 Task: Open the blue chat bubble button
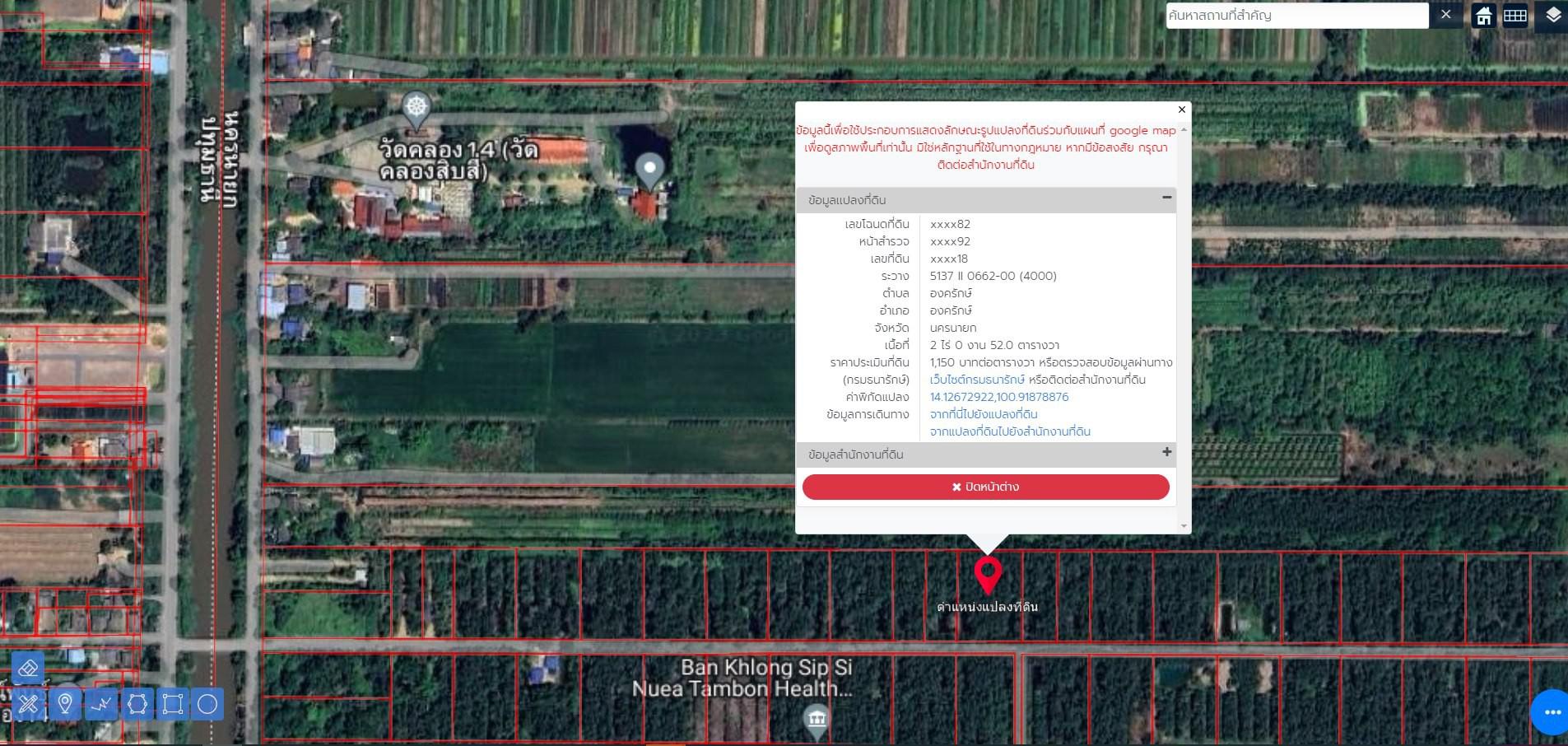click(1551, 712)
